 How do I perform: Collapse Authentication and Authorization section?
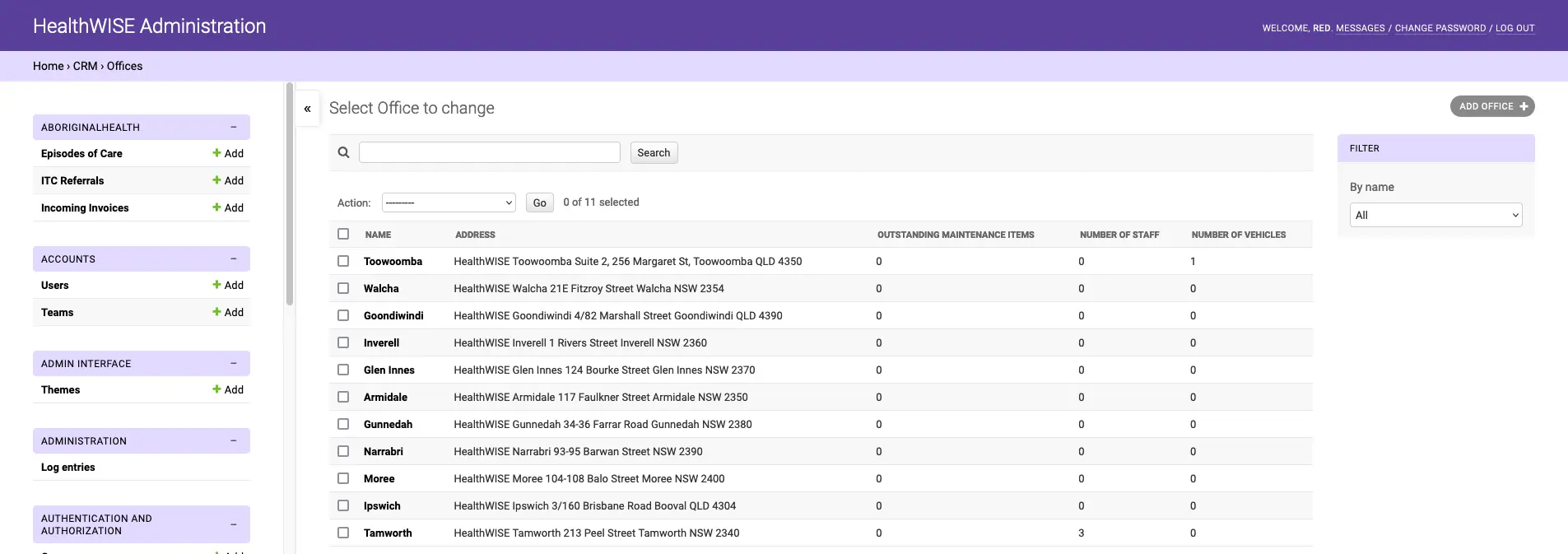[234, 524]
